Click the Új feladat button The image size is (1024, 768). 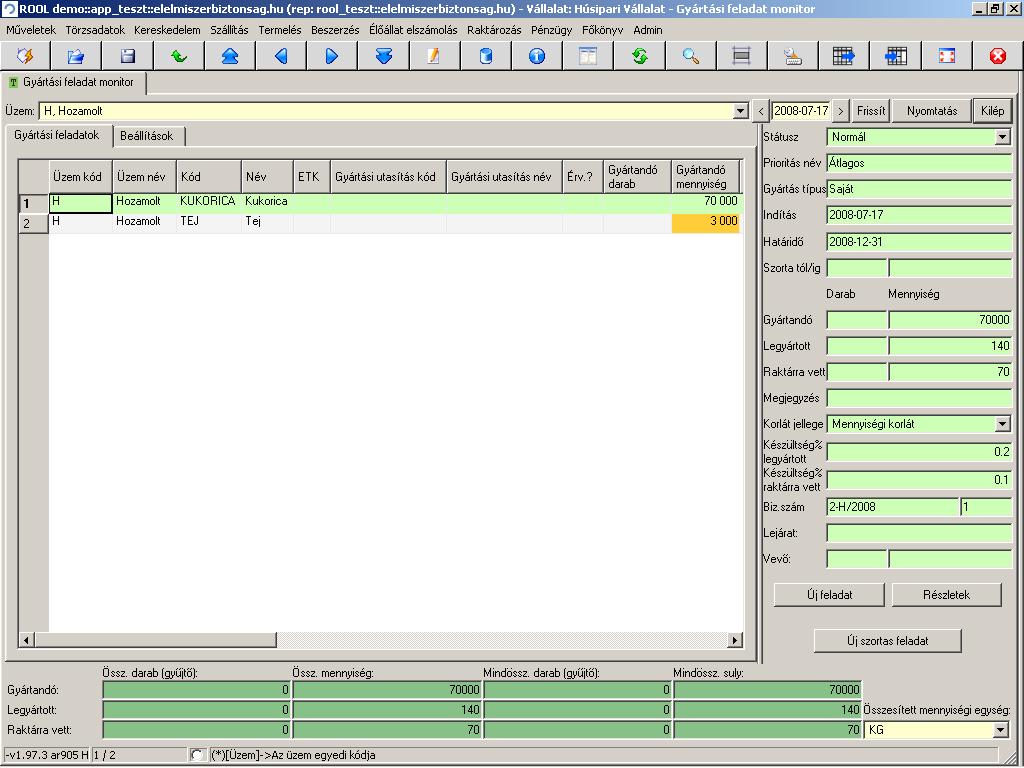pos(829,594)
